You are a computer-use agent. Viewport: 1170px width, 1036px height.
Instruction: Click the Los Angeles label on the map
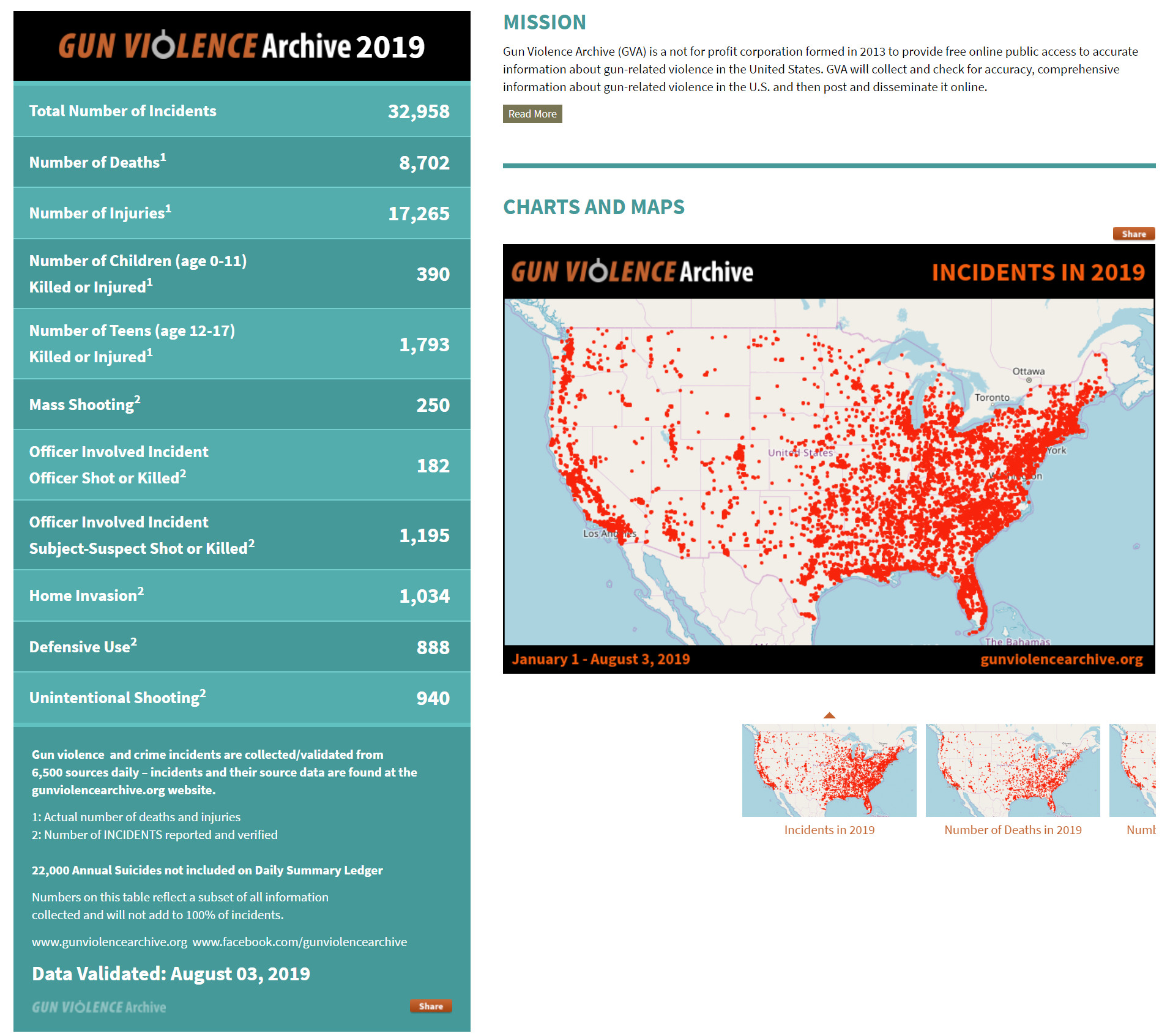[x=609, y=534]
